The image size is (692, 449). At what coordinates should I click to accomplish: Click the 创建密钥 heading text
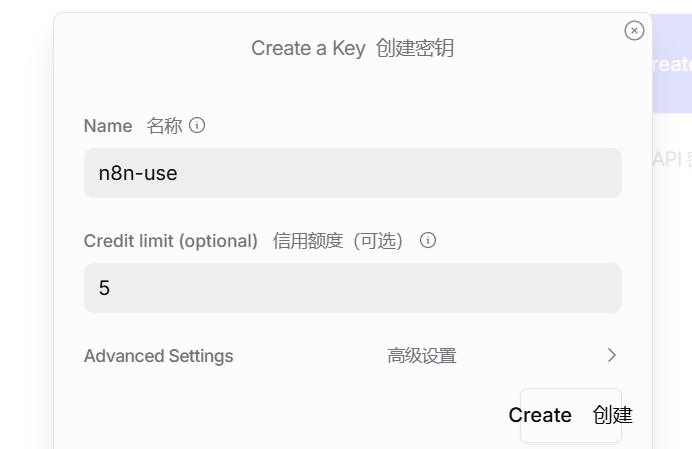415,48
